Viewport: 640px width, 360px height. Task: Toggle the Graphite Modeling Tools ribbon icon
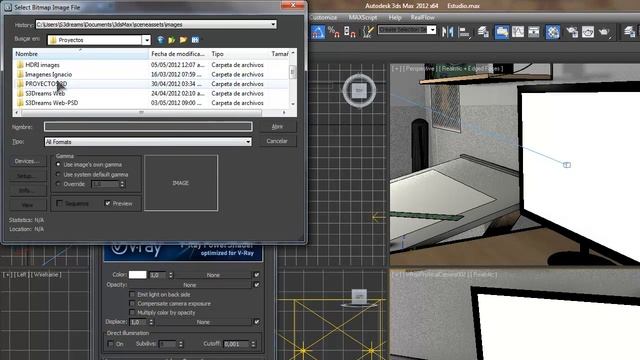pyautogui.click(x=502, y=32)
